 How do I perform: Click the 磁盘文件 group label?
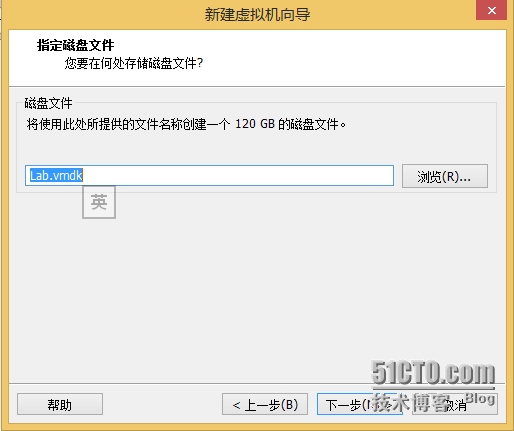48,103
